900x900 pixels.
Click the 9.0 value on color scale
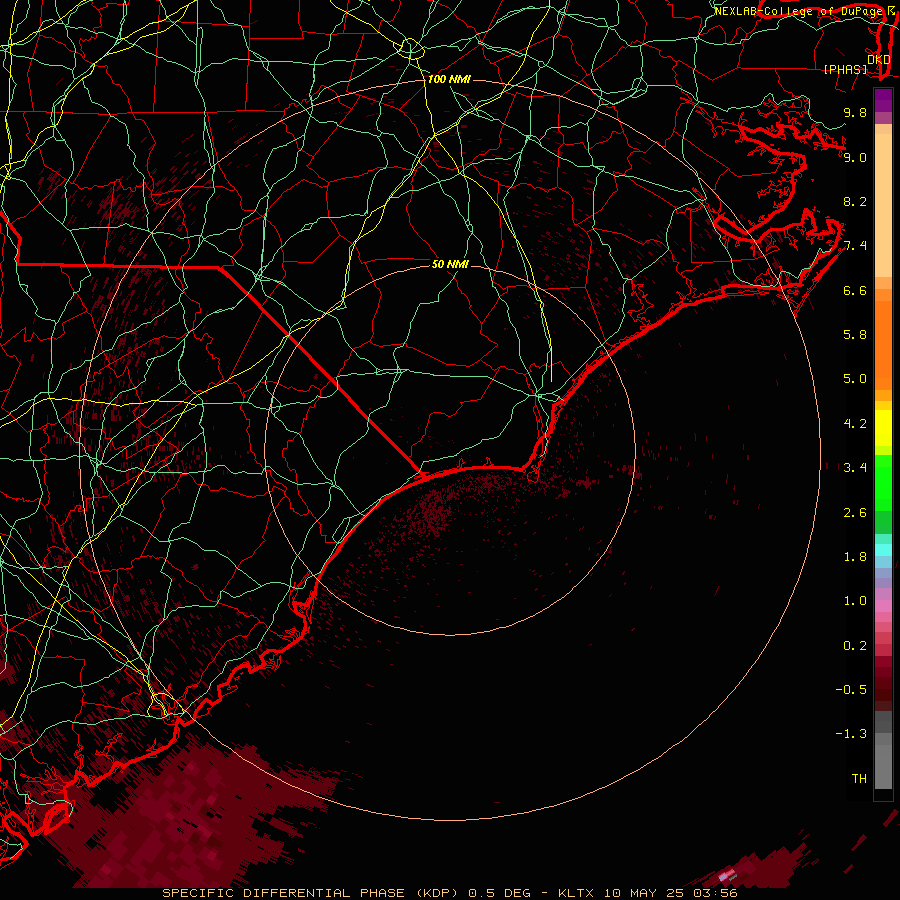[x=855, y=157]
